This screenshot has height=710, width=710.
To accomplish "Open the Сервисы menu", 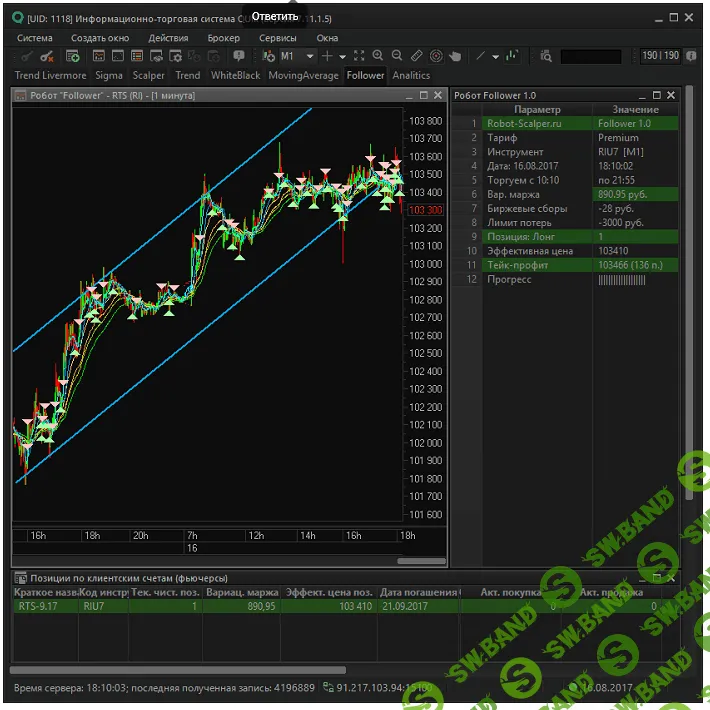I will [277, 38].
